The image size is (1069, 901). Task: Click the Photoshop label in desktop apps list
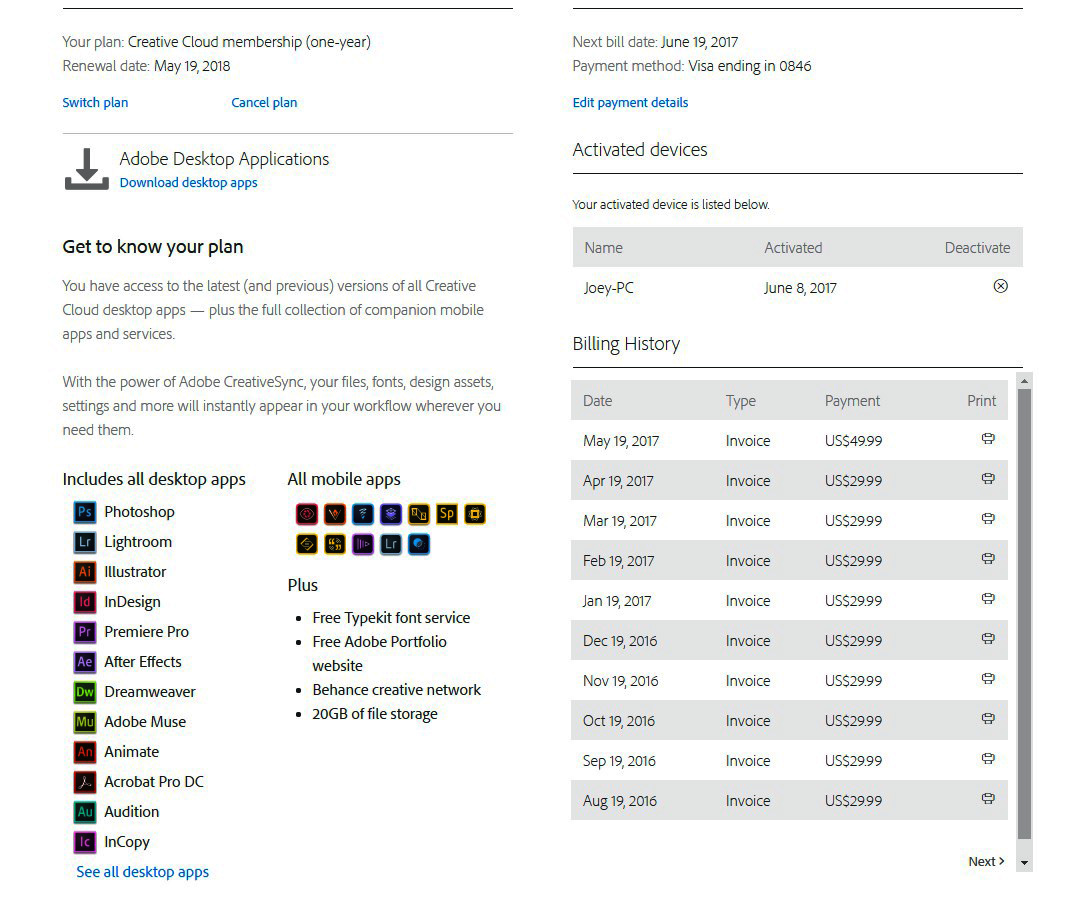[x=140, y=512]
